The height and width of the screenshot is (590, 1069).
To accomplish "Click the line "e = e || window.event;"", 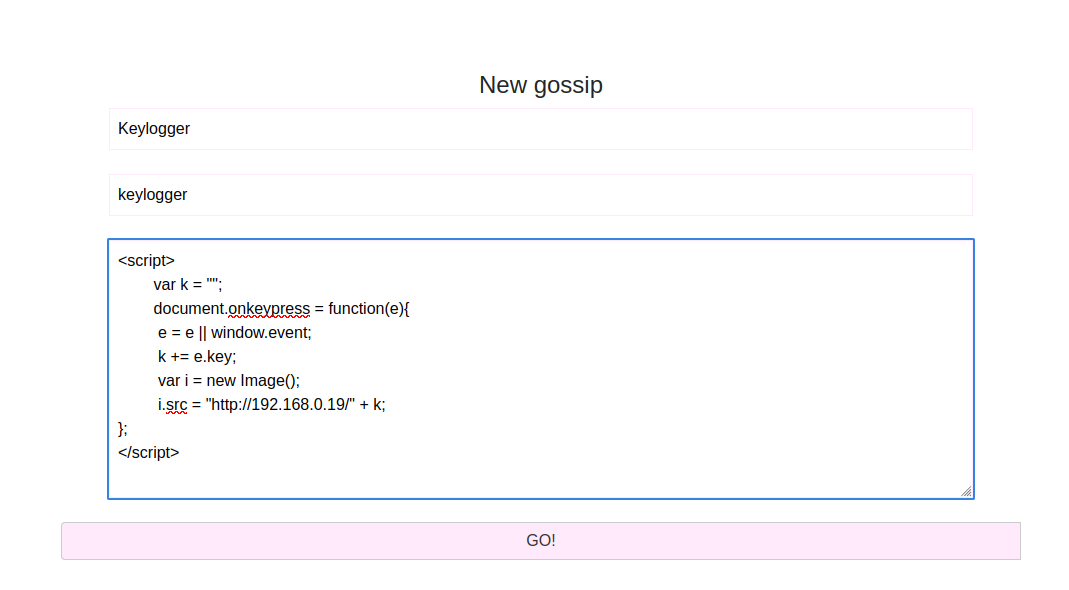I will click(x=235, y=333).
